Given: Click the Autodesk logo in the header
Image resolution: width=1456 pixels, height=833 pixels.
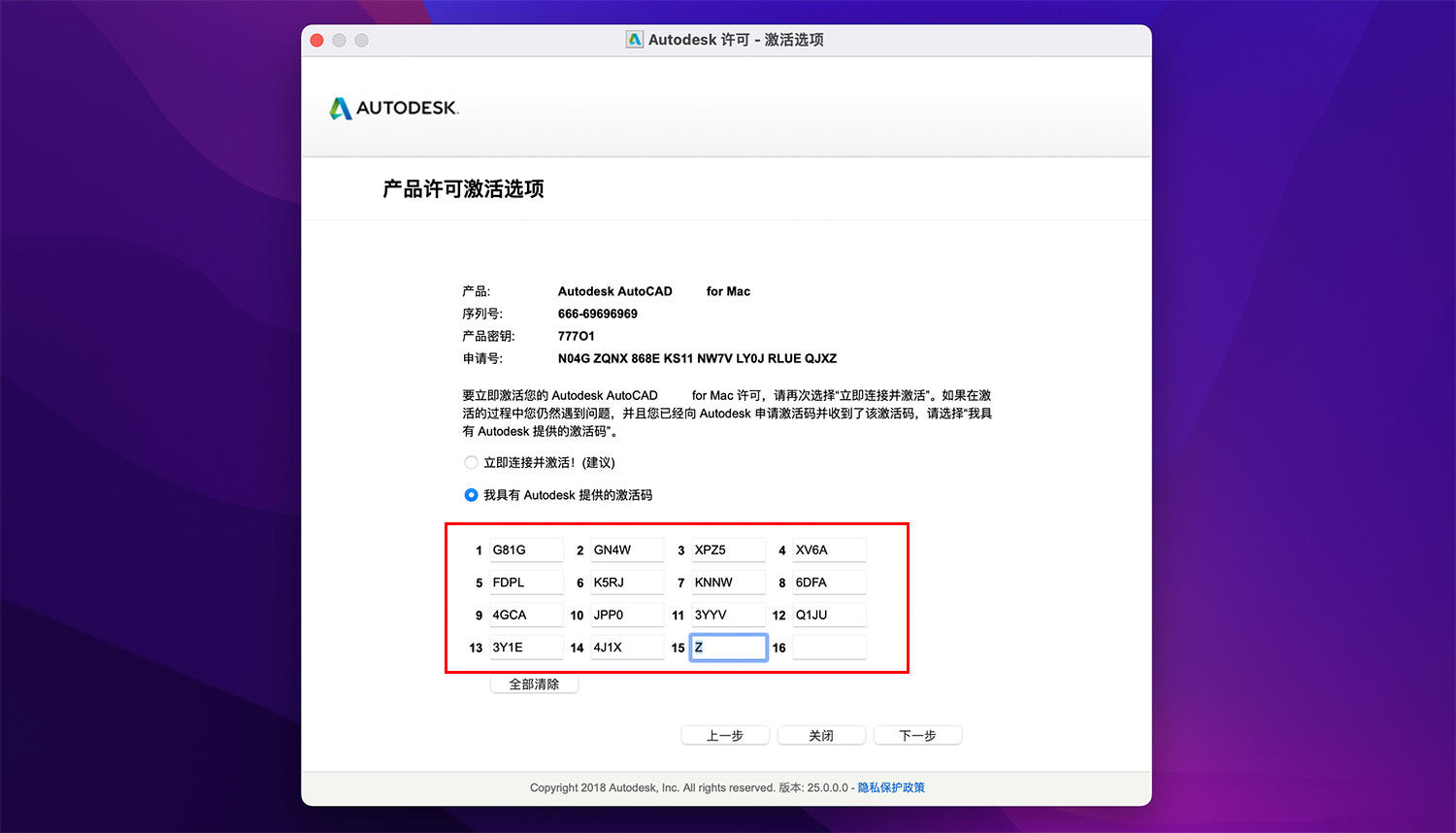Looking at the screenshot, I should tap(394, 108).
